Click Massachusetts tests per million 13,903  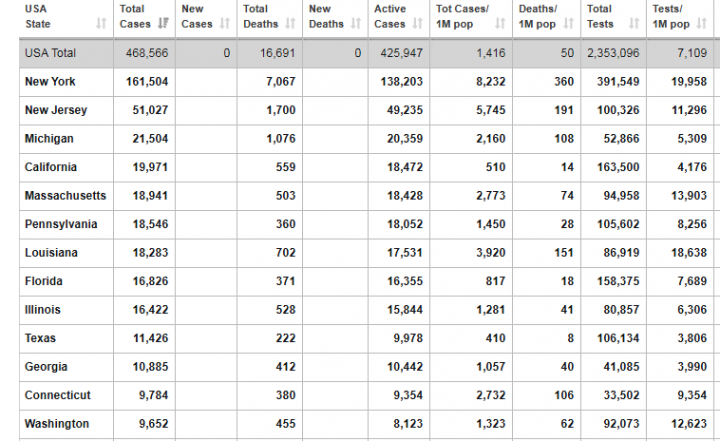click(x=689, y=196)
